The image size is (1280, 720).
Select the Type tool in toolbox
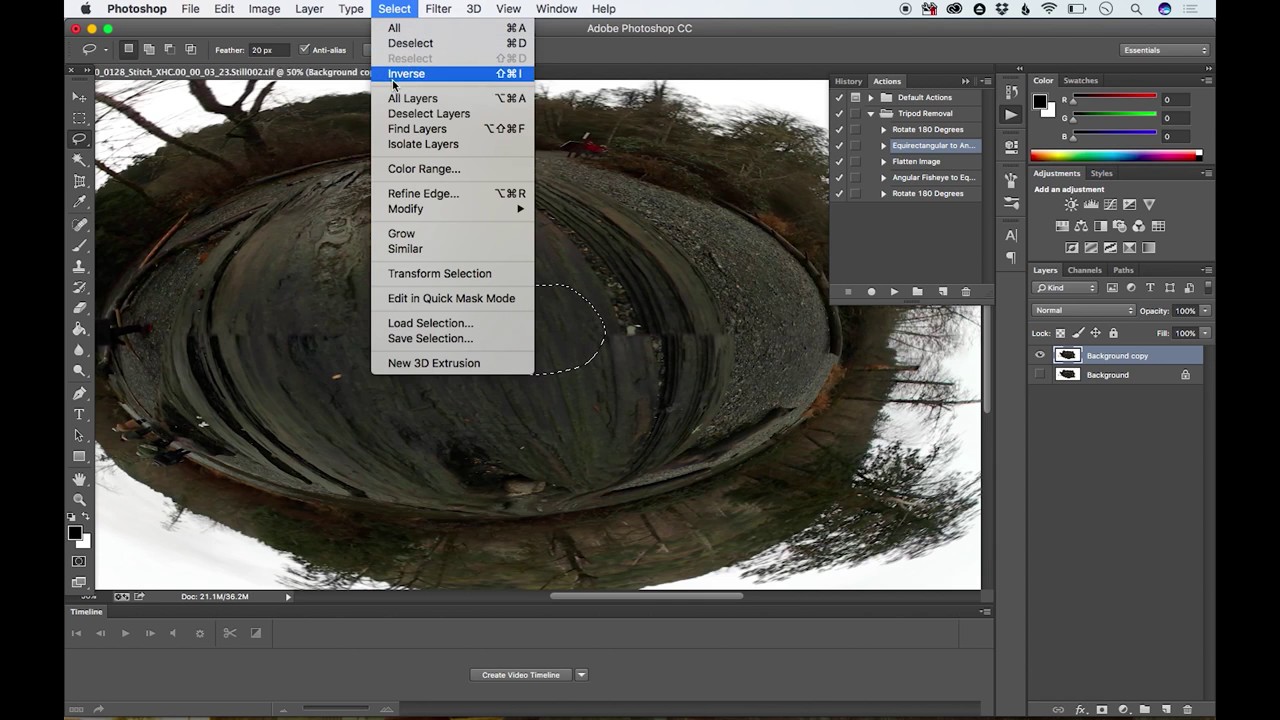coord(79,414)
